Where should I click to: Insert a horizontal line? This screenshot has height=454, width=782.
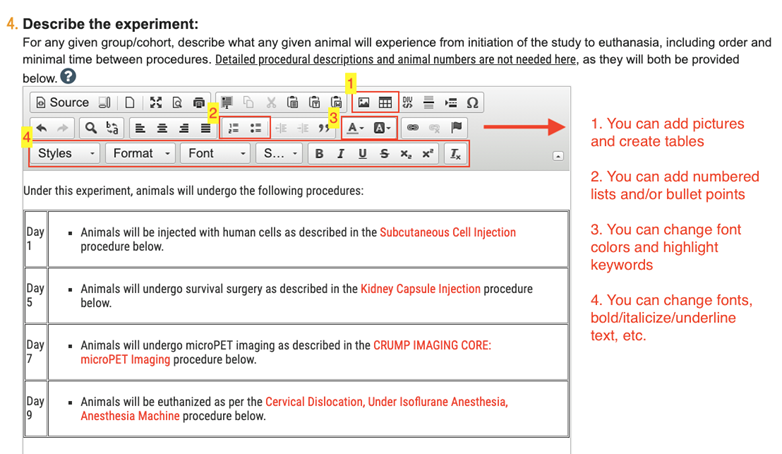click(428, 102)
